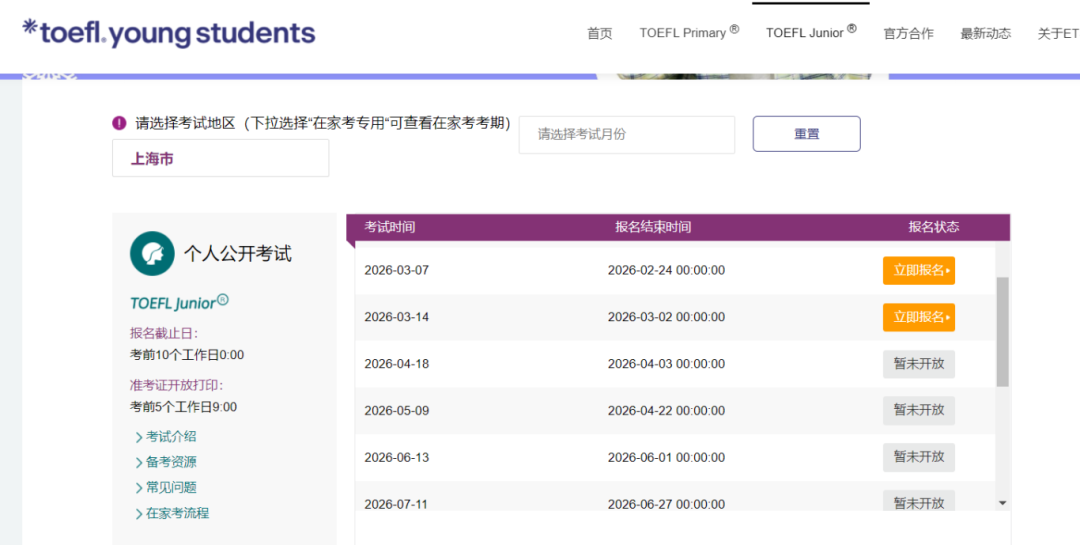Screen dimensions: 1080x545
Task: Open the 常见问题 link
Action: tap(171, 488)
